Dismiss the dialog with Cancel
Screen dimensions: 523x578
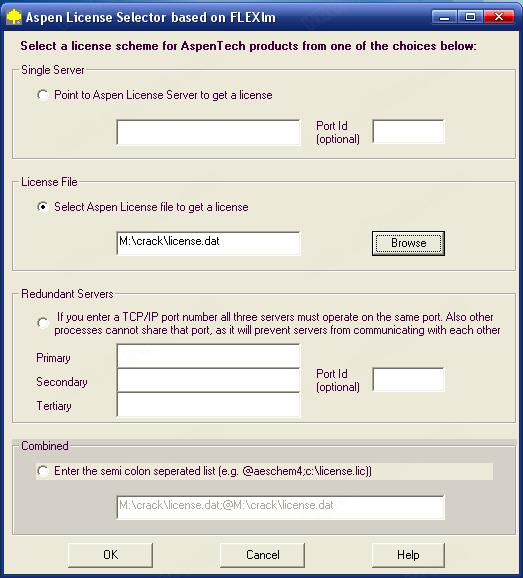[x=262, y=555]
